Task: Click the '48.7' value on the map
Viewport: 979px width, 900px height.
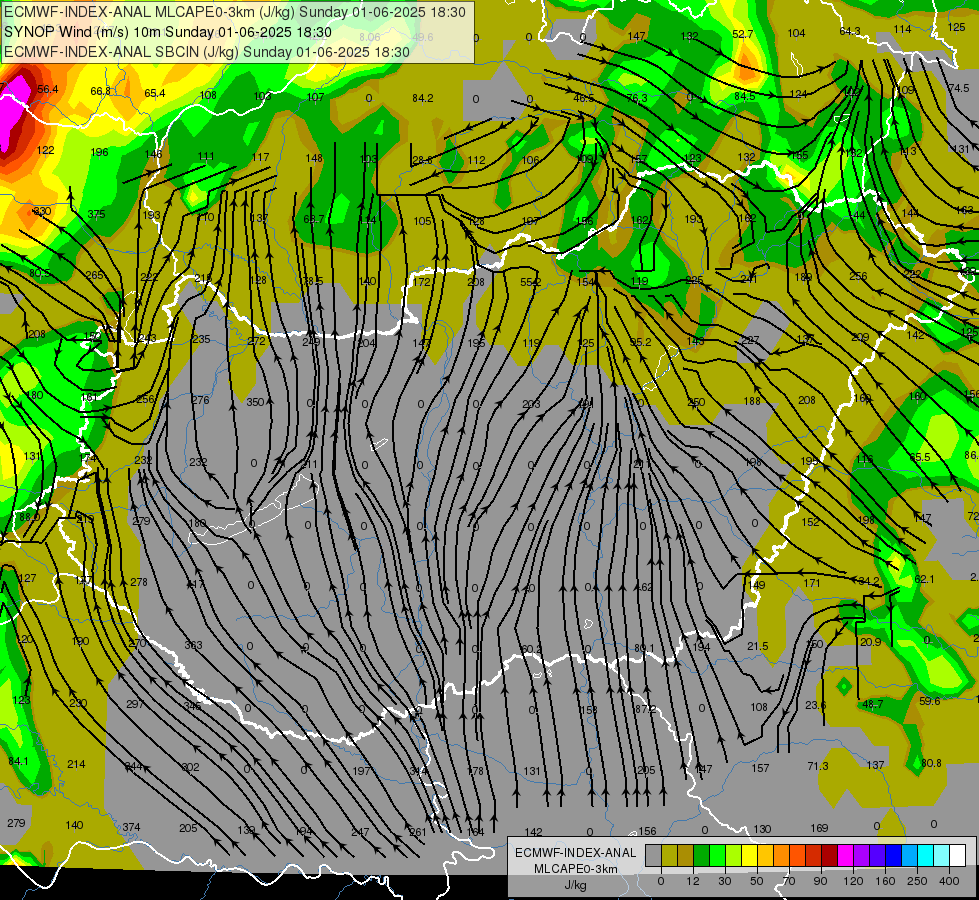Action: pyautogui.click(x=873, y=704)
